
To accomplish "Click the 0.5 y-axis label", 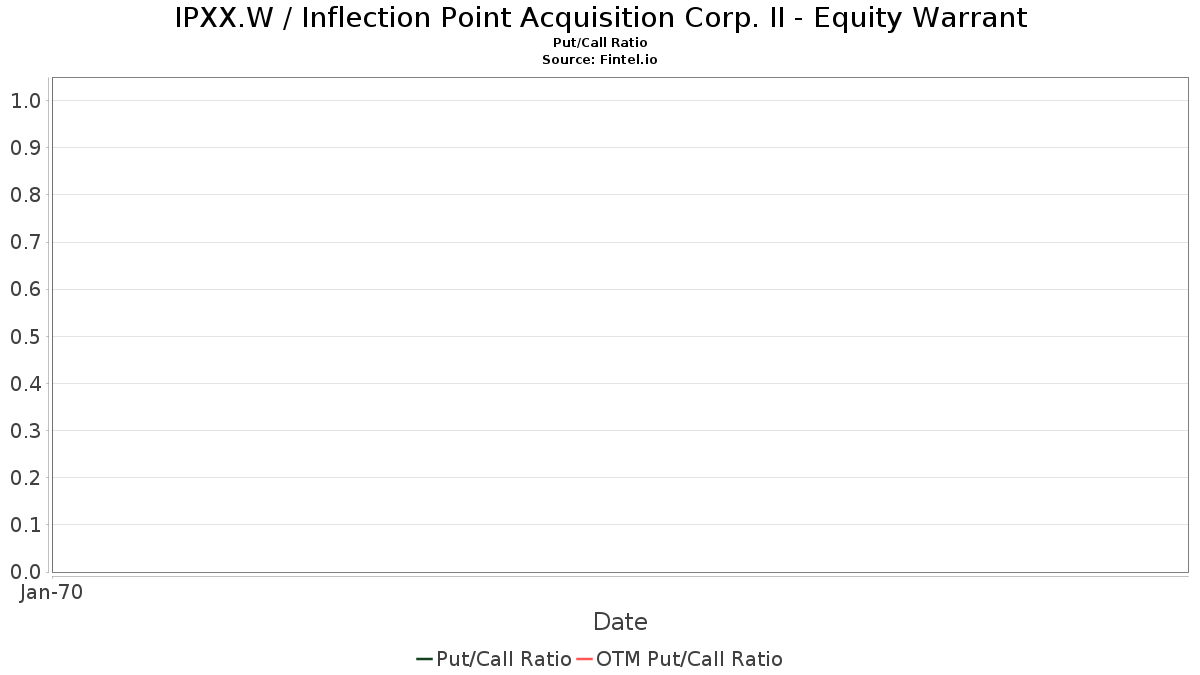I will coord(25,336).
